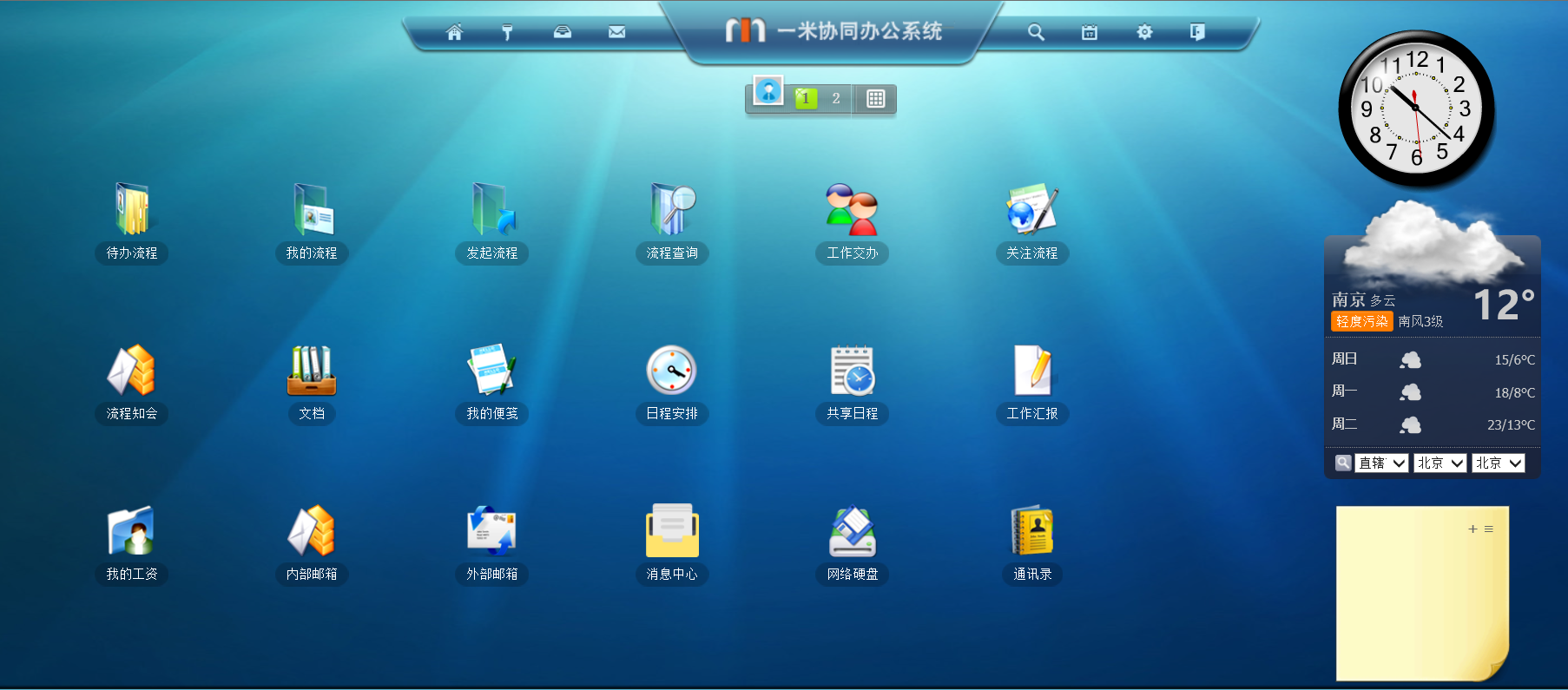This screenshot has height=690, width=1568.
Task: Add a new sticky note with plus
Action: tap(1472, 529)
